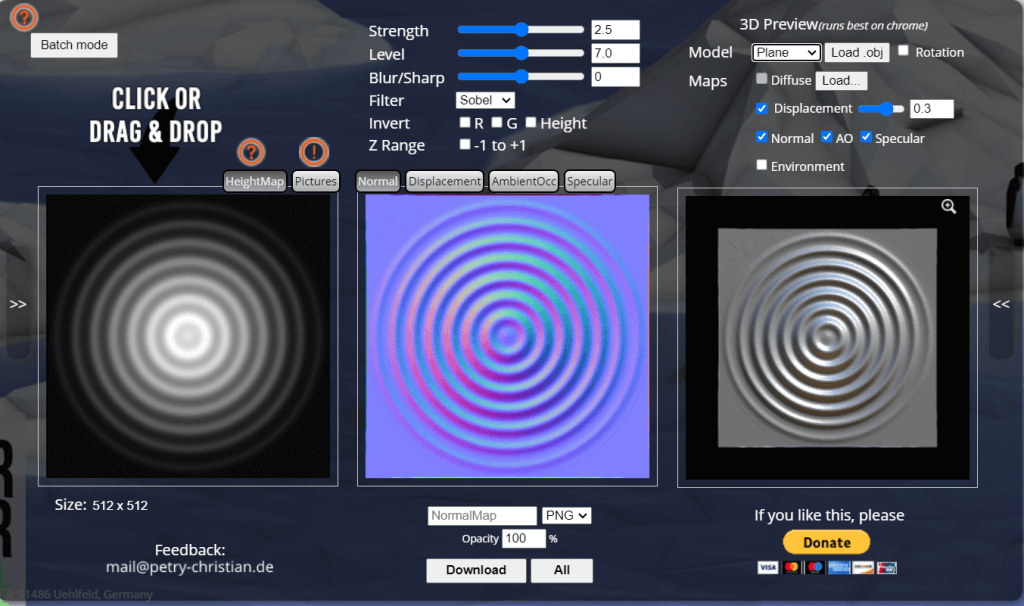The width and height of the screenshot is (1024, 606).
Task: Expand the left panel with the >> arrow
Action: [x=17, y=303]
